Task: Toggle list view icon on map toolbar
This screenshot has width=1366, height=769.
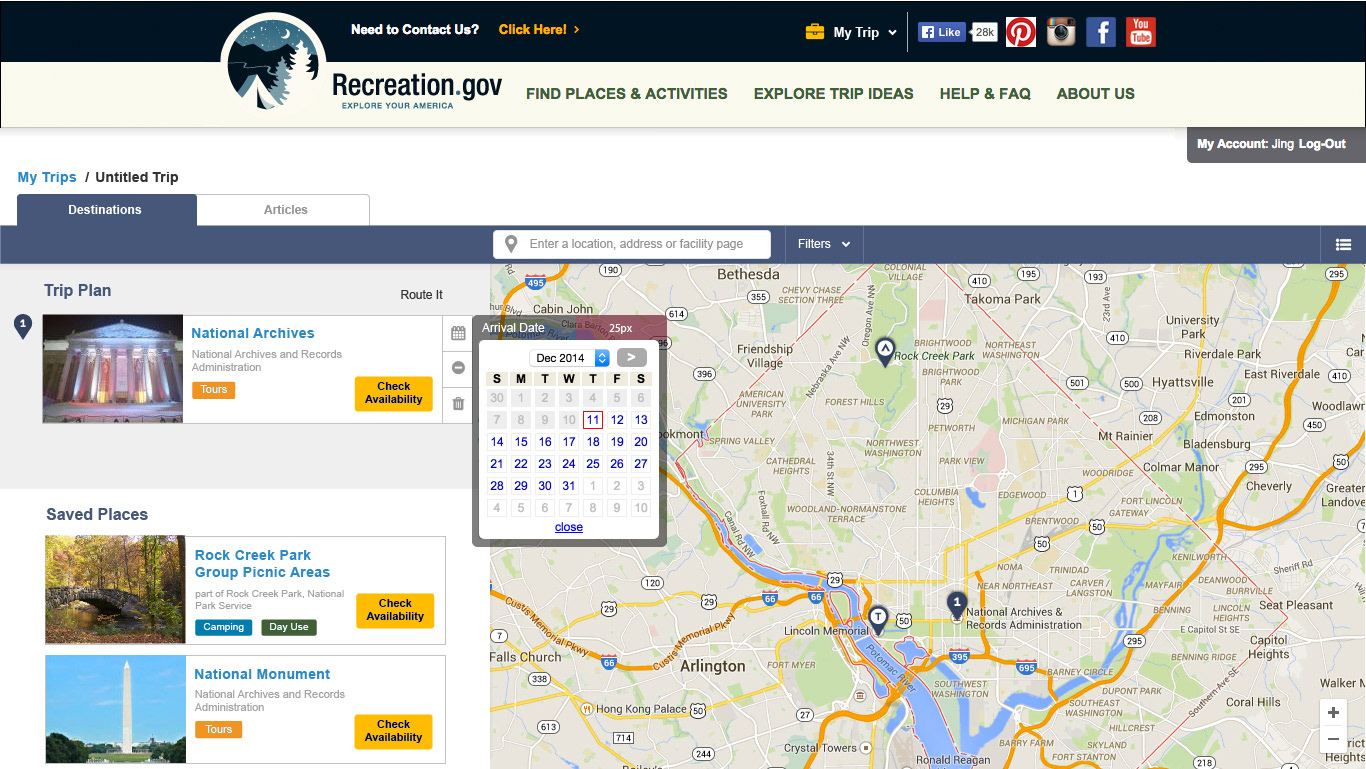Action: 1343,244
